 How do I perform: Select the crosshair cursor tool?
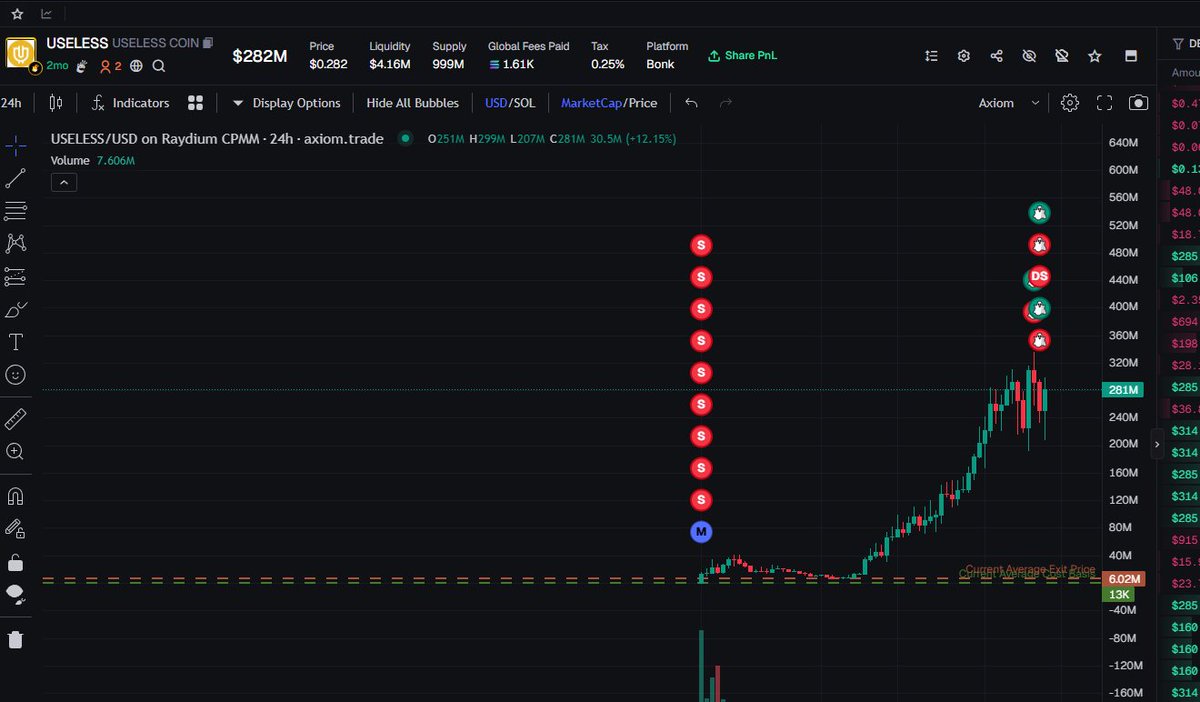click(x=15, y=146)
